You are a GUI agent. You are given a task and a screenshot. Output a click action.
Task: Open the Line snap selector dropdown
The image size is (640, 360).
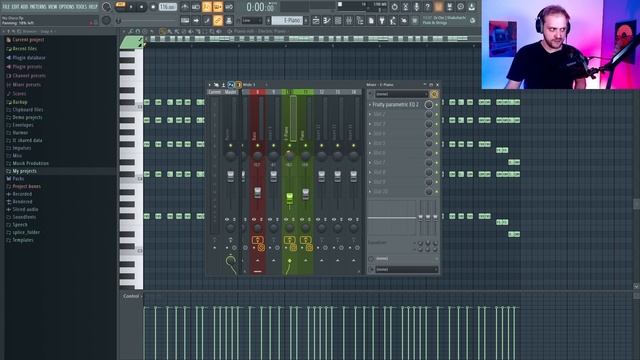coord(252,20)
